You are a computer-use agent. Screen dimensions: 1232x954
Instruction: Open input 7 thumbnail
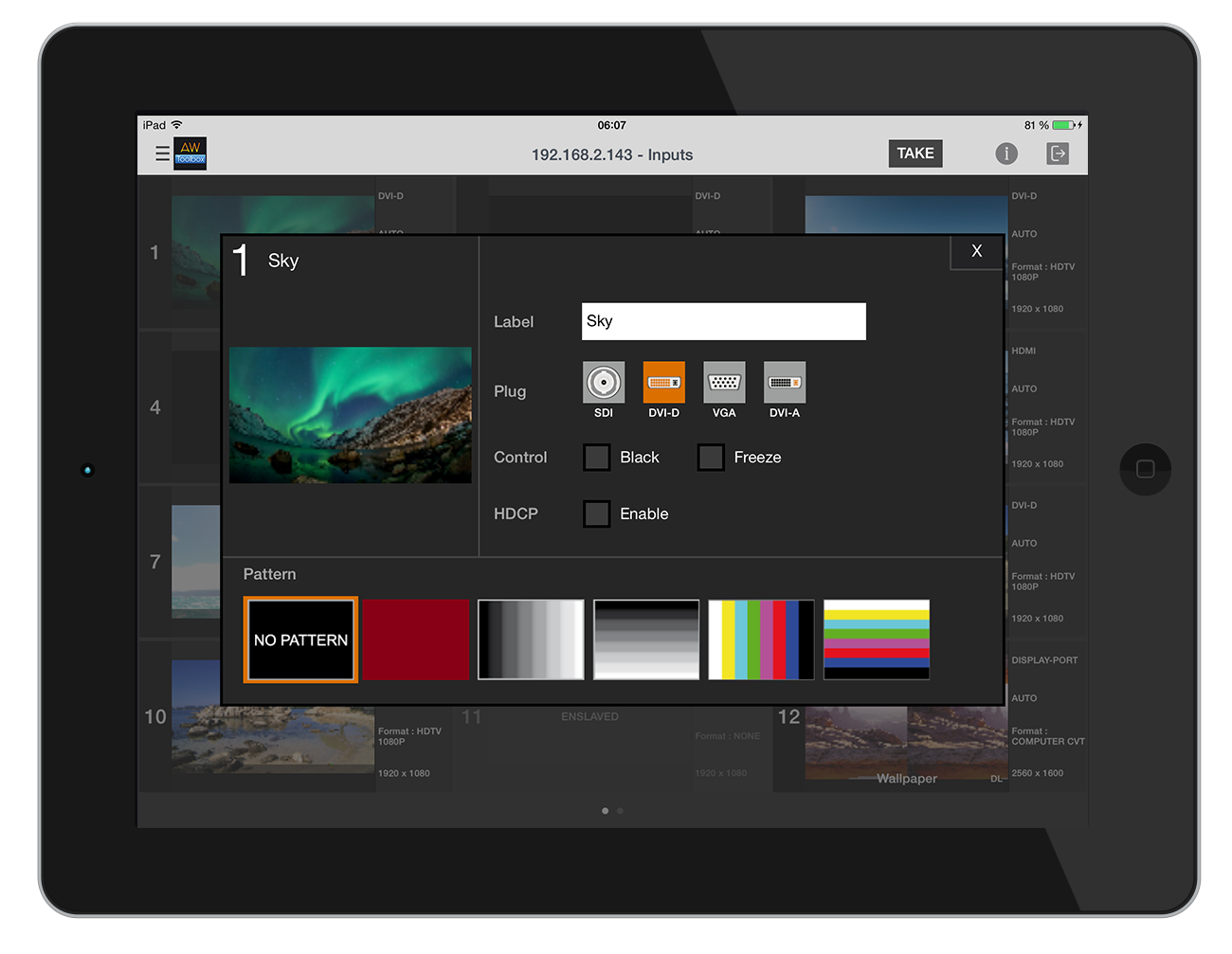click(195, 562)
